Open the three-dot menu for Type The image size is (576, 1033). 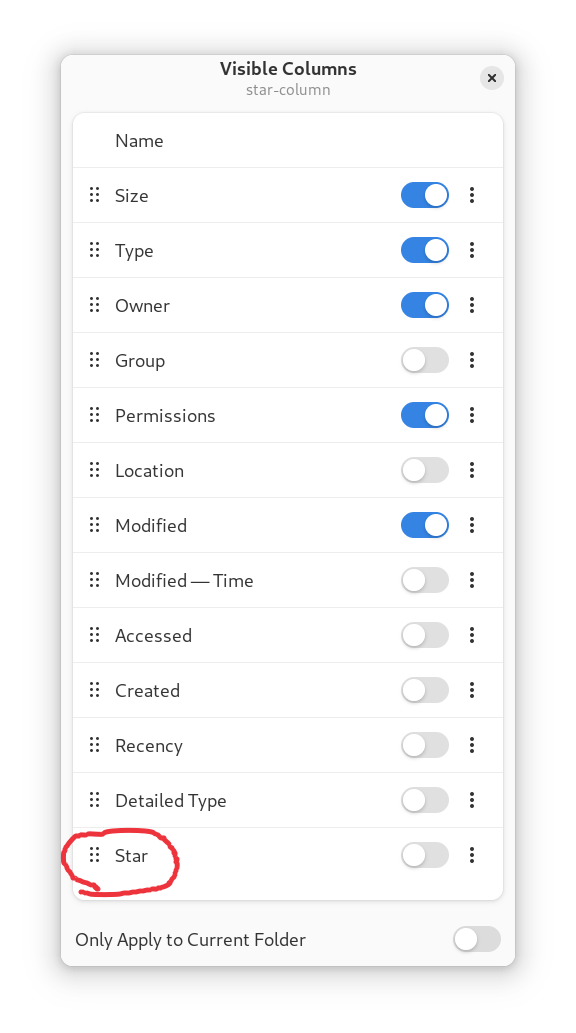coord(472,250)
